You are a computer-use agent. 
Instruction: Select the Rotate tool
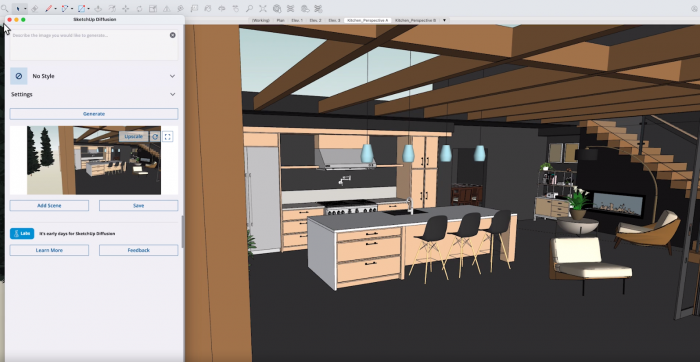click(x=139, y=8)
